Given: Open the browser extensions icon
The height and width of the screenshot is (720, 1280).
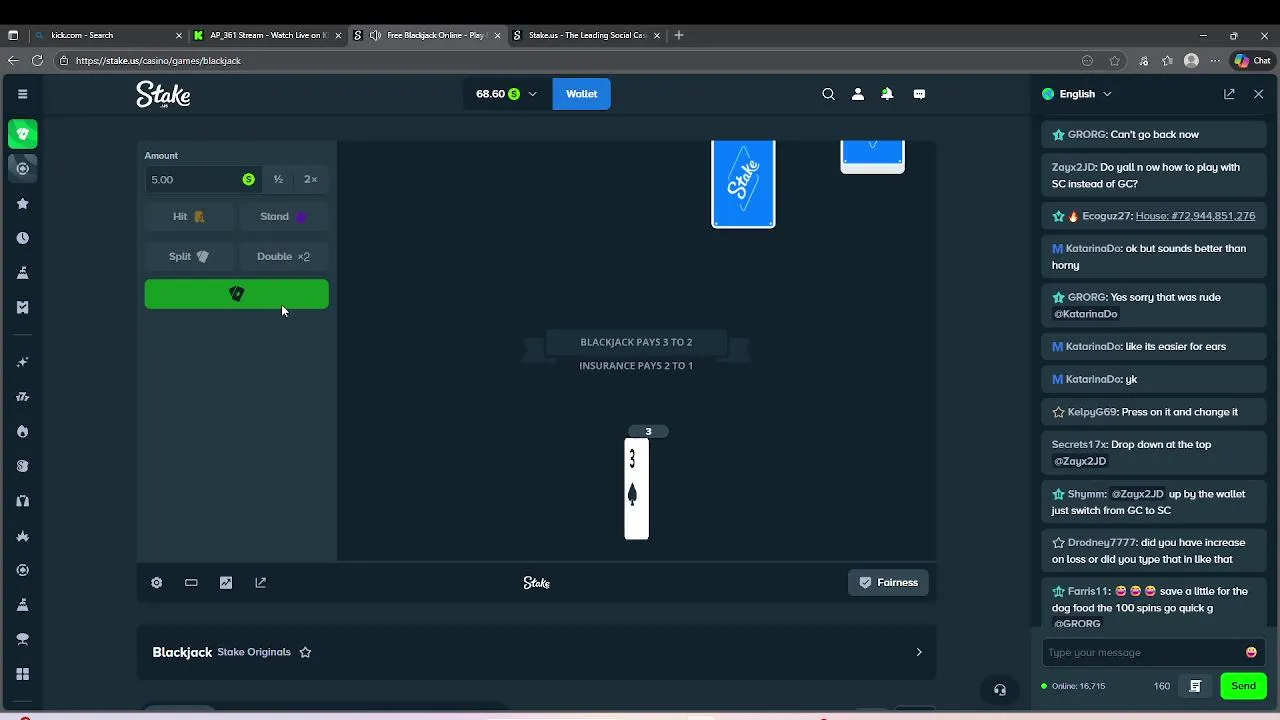Looking at the screenshot, I should click(x=1143, y=60).
